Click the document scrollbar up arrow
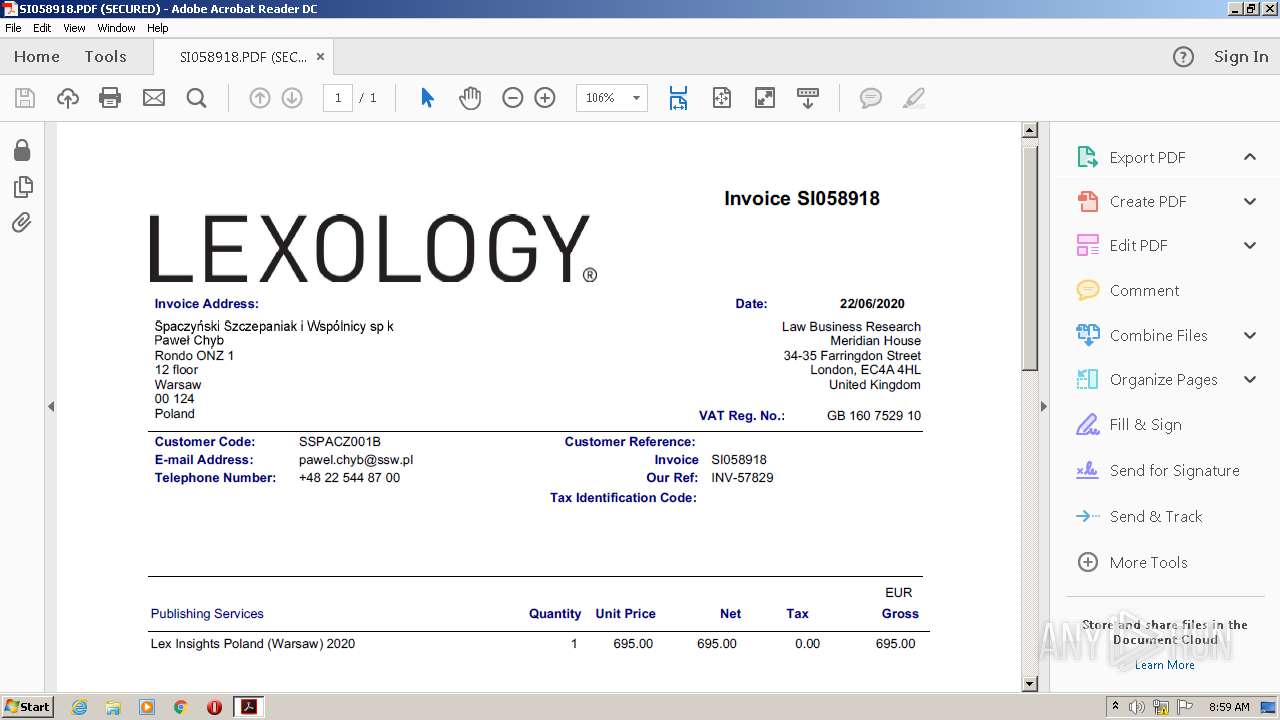This screenshot has width=1280, height=720. [1029, 131]
